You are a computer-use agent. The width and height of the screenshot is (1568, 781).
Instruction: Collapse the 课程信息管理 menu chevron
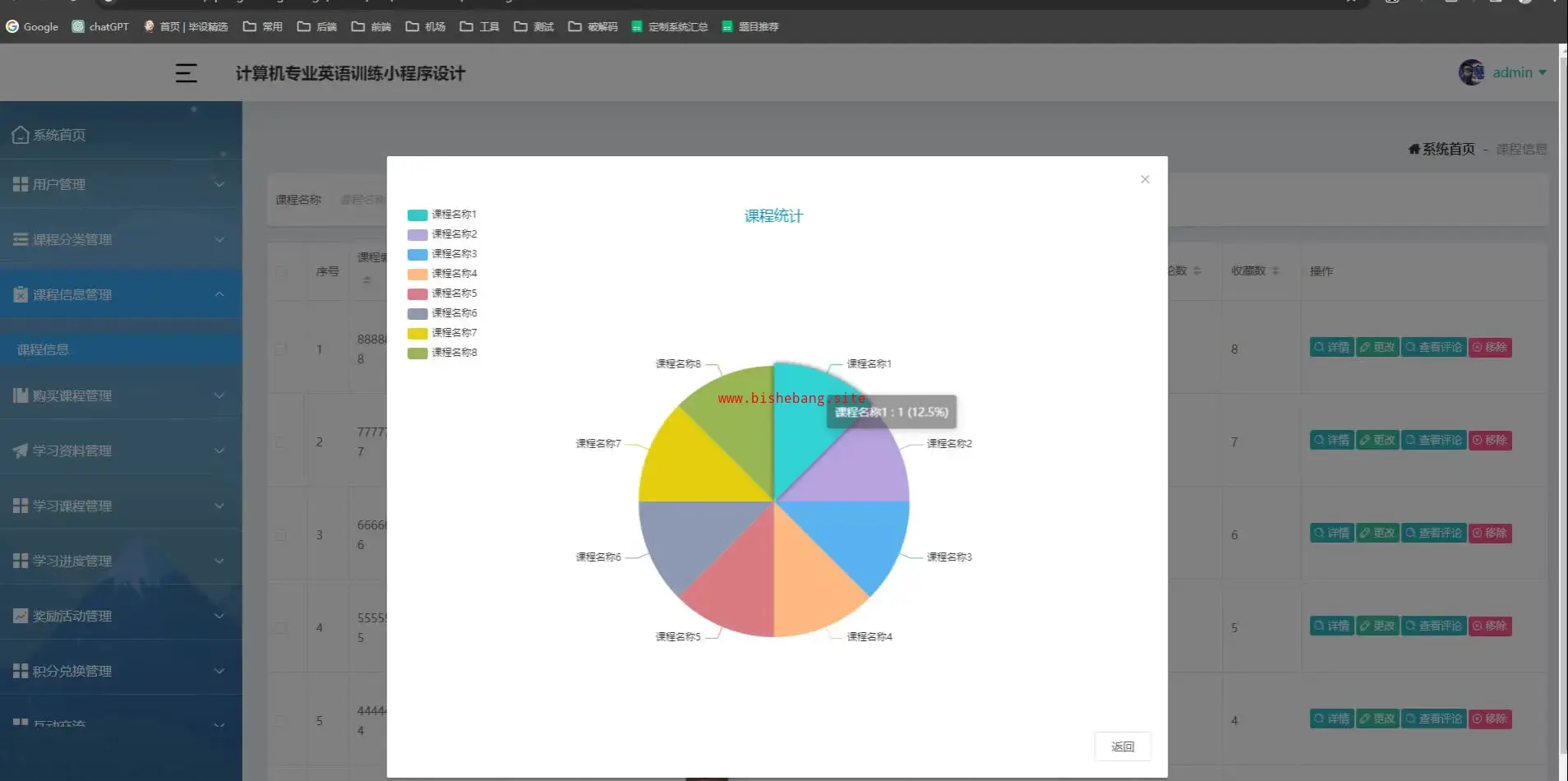pyautogui.click(x=219, y=294)
